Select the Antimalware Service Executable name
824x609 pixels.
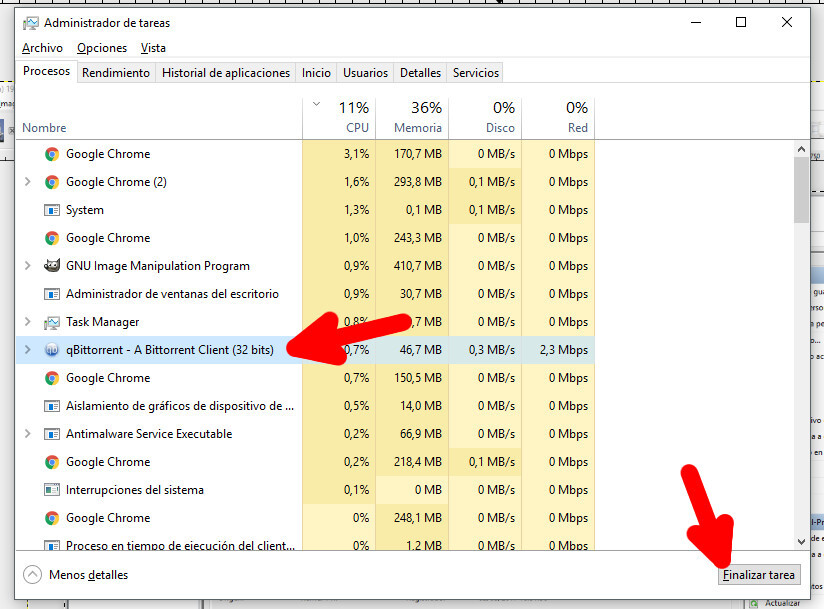[149, 434]
